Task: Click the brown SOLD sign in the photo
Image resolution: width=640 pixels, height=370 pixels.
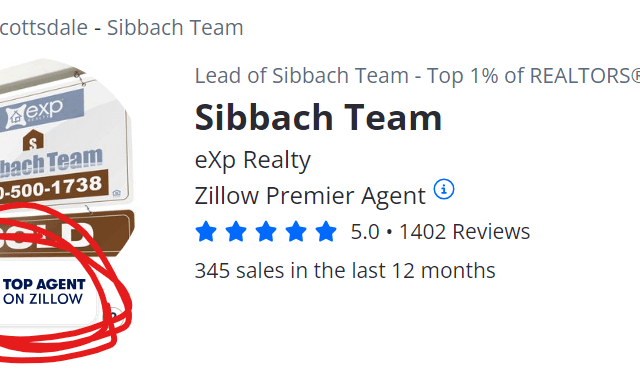Action: (x=63, y=233)
